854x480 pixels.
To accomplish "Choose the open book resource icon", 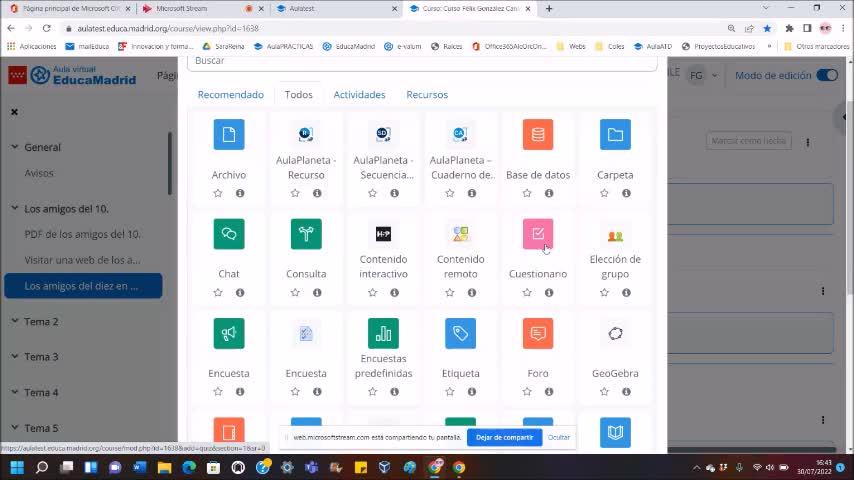I will 615,433.
